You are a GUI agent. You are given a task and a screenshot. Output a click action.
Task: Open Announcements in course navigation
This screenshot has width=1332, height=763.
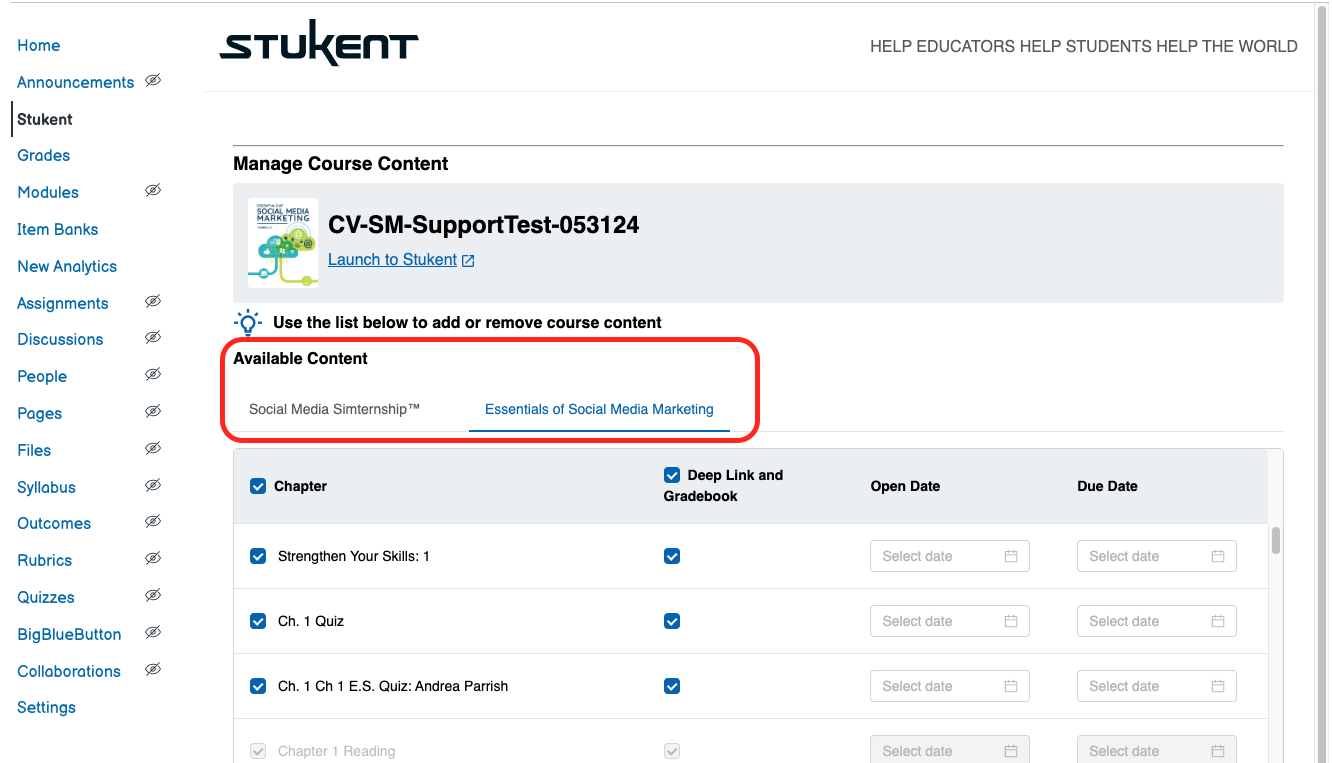(75, 82)
